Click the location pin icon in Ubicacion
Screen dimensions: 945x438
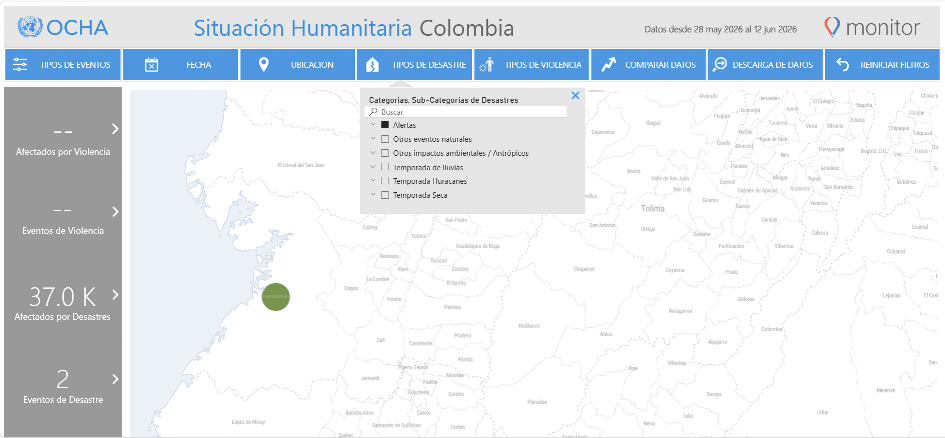coord(263,64)
